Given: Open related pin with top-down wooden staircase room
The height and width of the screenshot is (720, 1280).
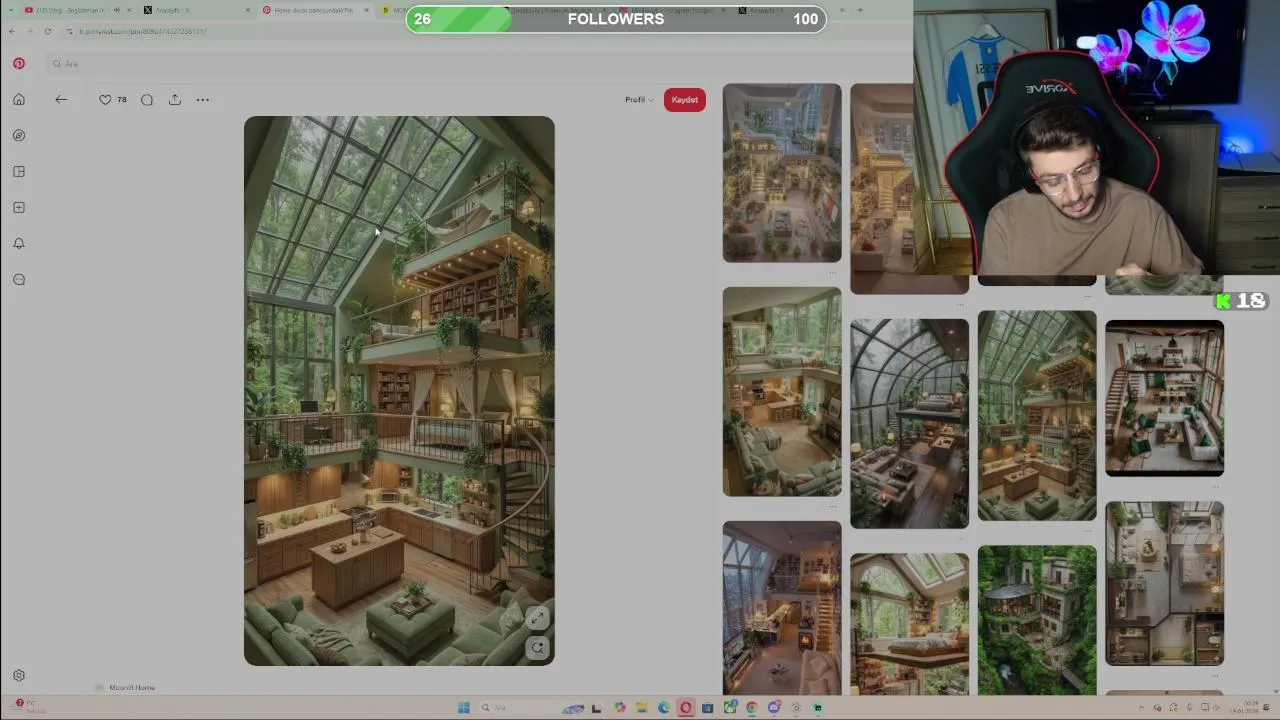Looking at the screenshot, I should point(1164,398).
